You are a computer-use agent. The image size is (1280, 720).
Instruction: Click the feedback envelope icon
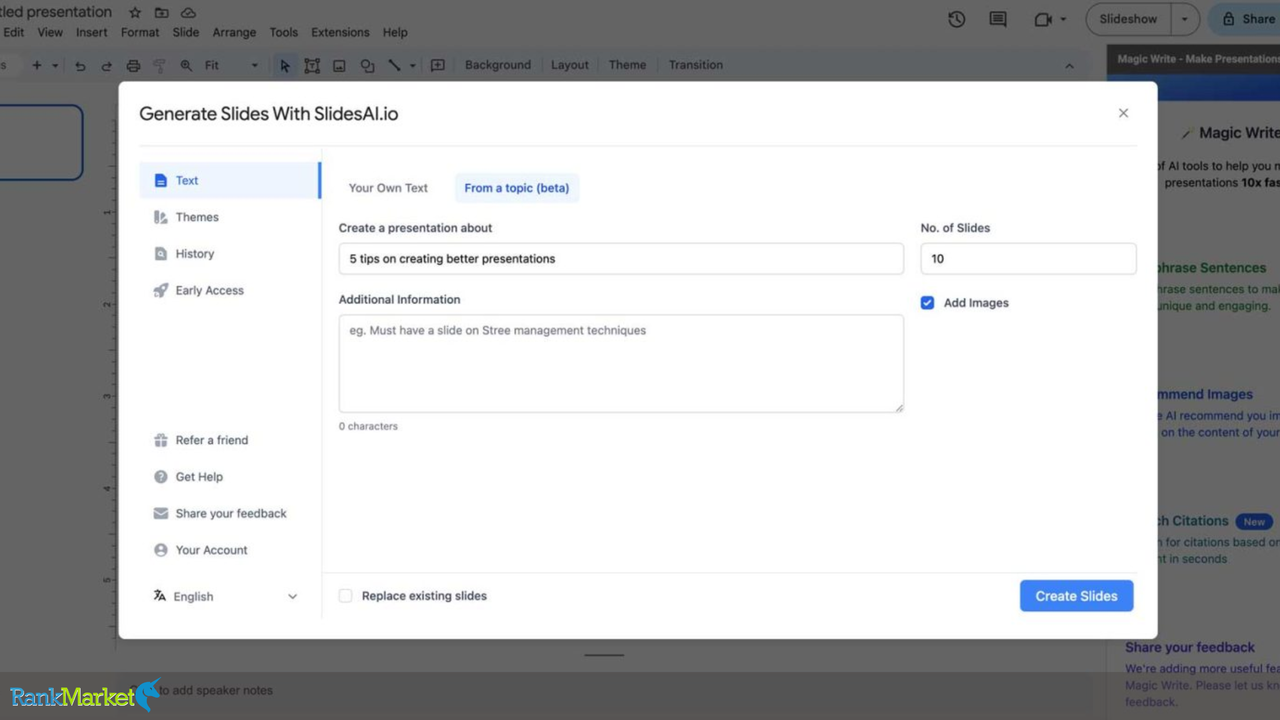point(160,513)
